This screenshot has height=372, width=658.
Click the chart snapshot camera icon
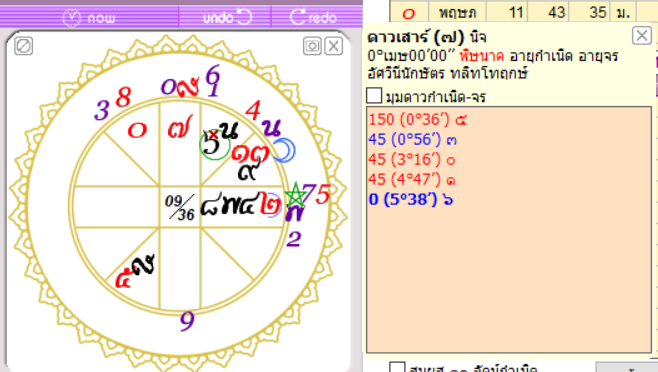(x=312, y=46)
